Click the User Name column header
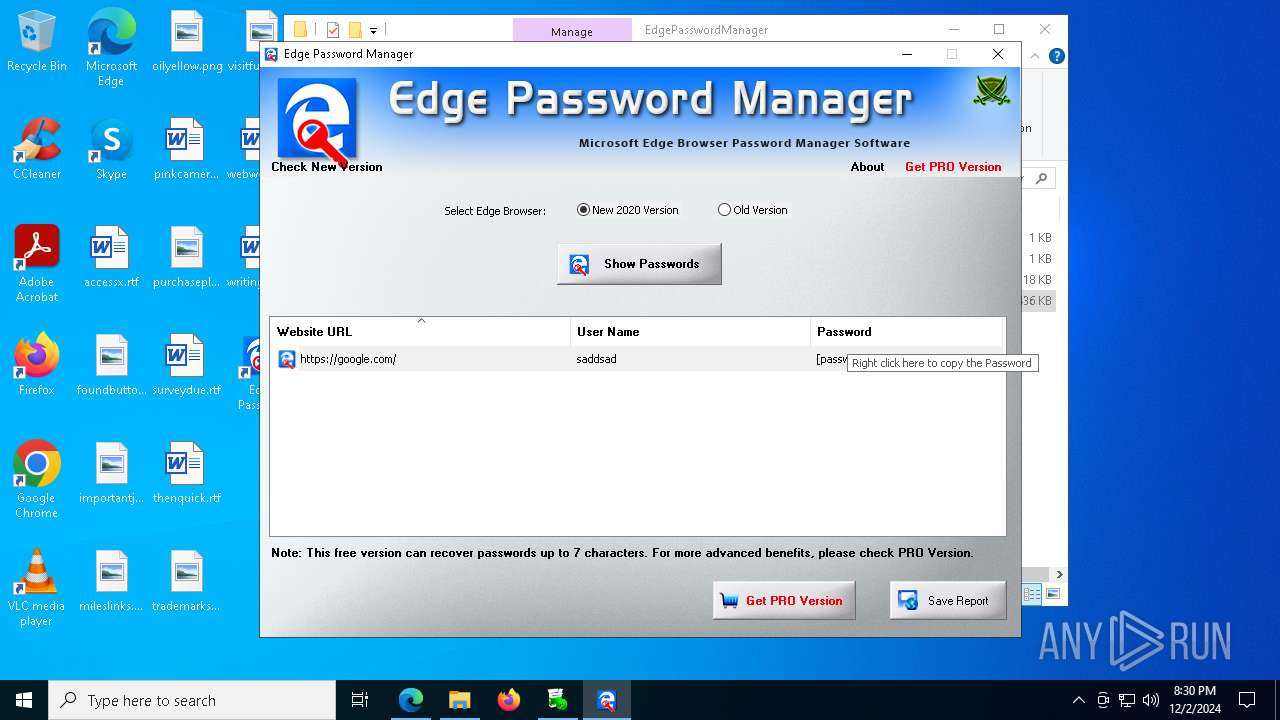The width and height of the screenshot is (1280, 720). point(690,332)
